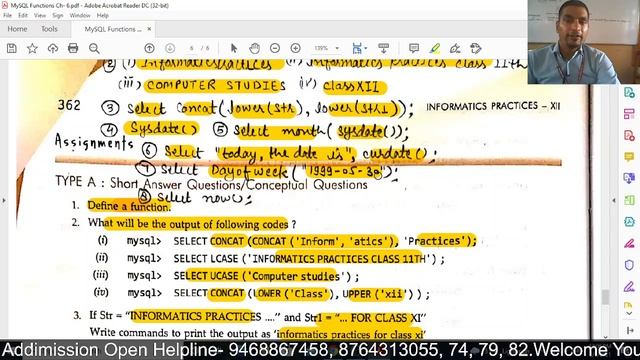
Task: Collapse right pane with small arrow
Action: [614, 200]
